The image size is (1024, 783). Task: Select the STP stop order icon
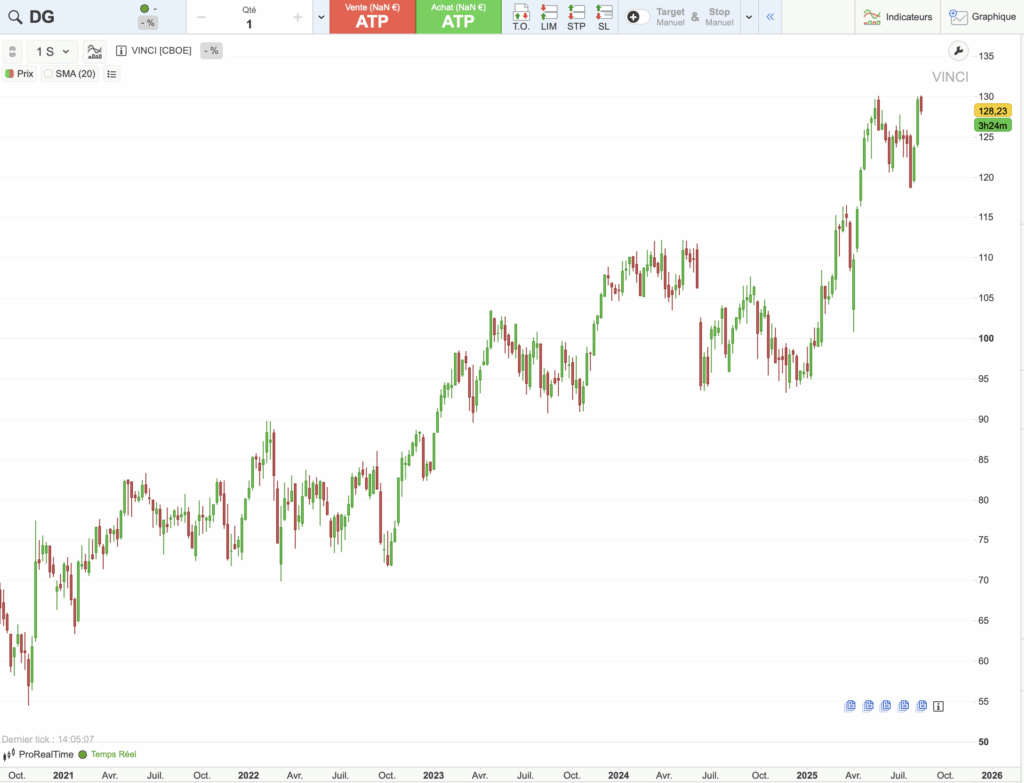575,17
